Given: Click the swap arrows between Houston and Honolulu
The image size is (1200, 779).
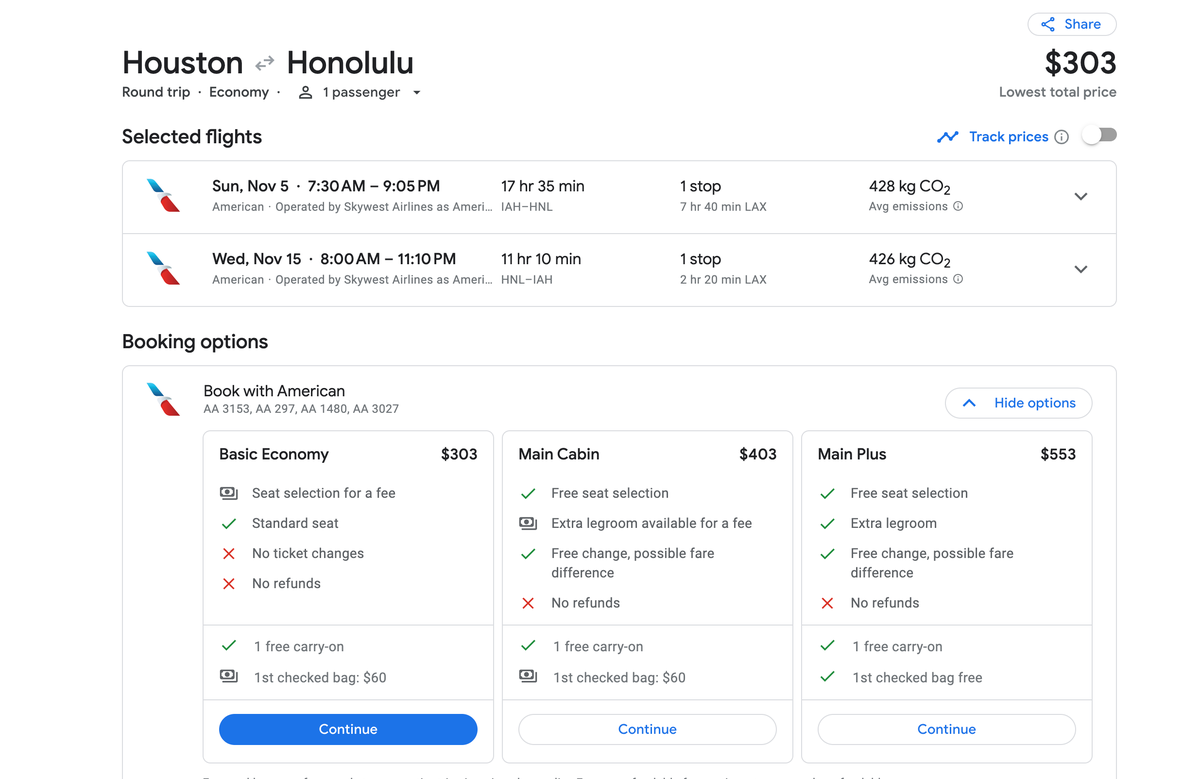Looking at the screenshot, I should coord(264,62).
